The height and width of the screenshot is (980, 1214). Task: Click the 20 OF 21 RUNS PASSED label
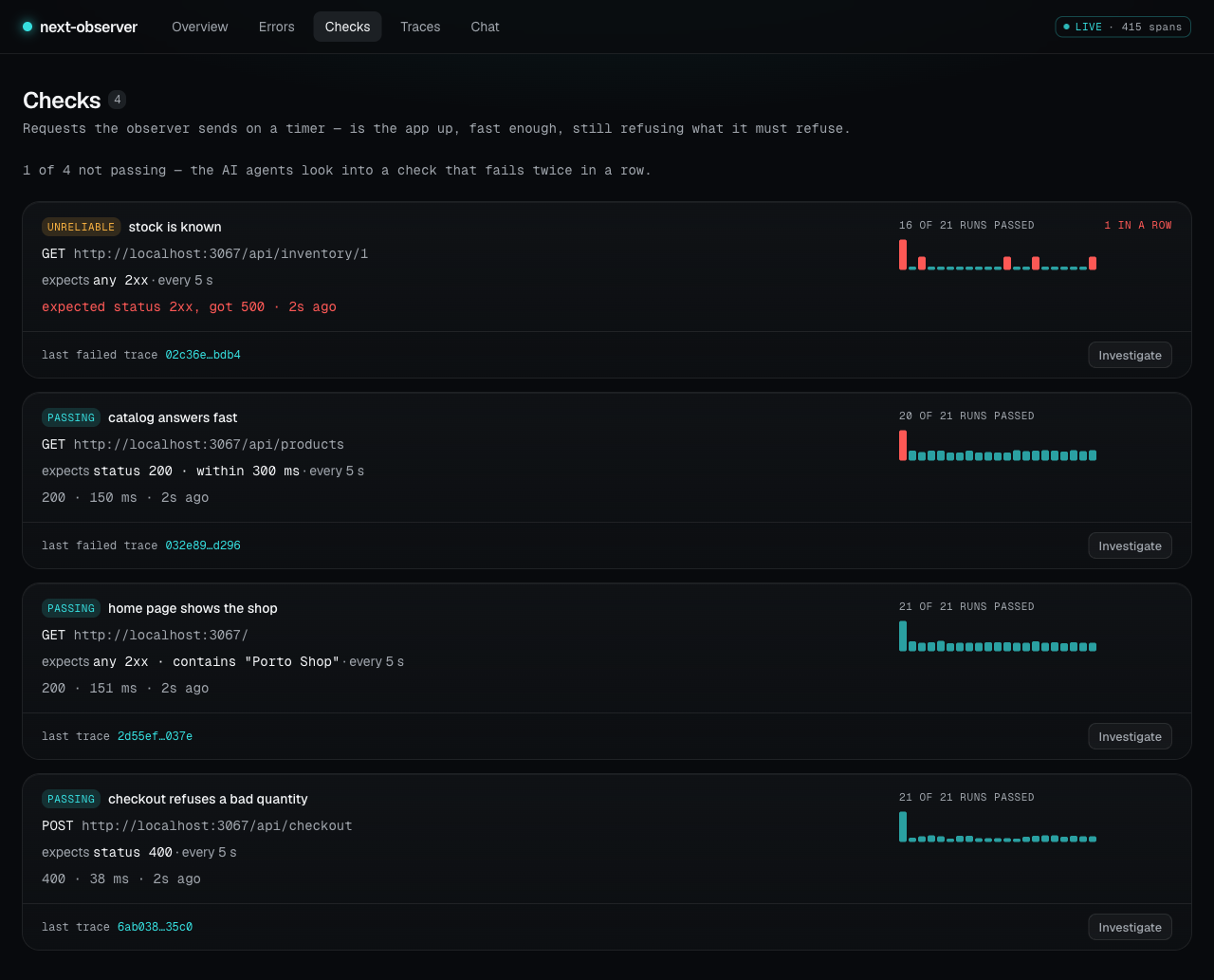point(966,416)
